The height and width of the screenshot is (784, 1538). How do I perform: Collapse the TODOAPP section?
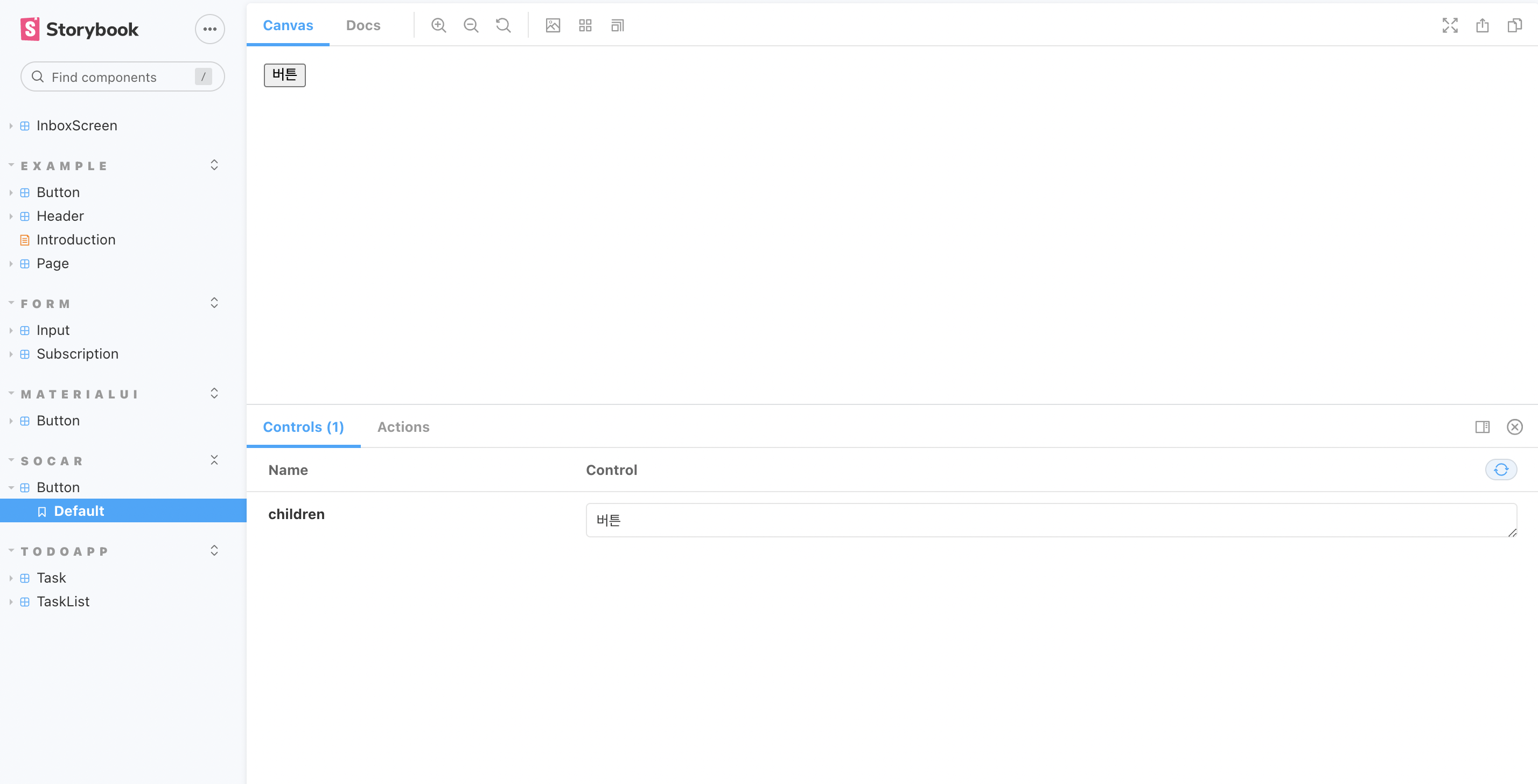click(65, 551)
